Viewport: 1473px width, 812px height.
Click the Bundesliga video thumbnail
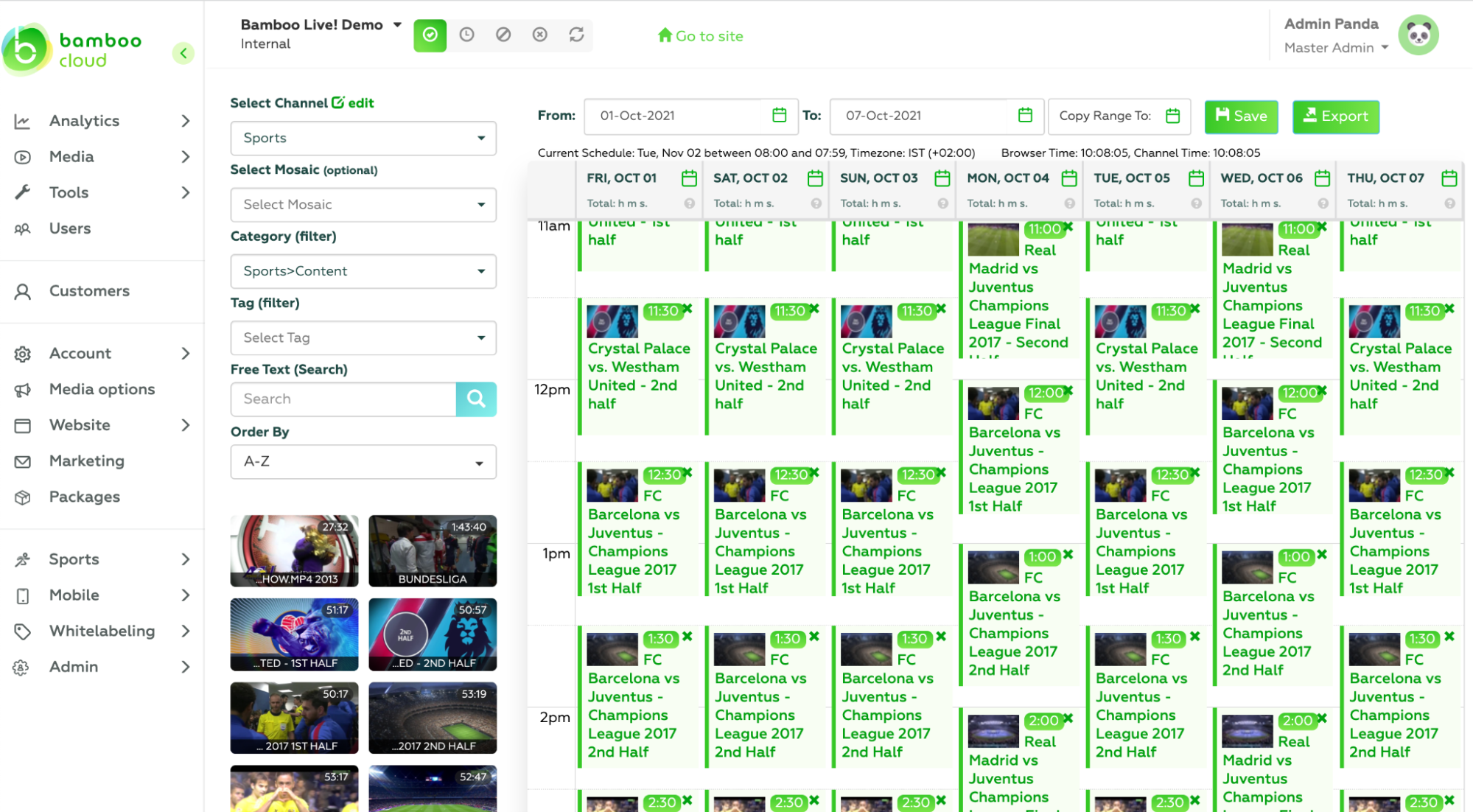point(432,550)
